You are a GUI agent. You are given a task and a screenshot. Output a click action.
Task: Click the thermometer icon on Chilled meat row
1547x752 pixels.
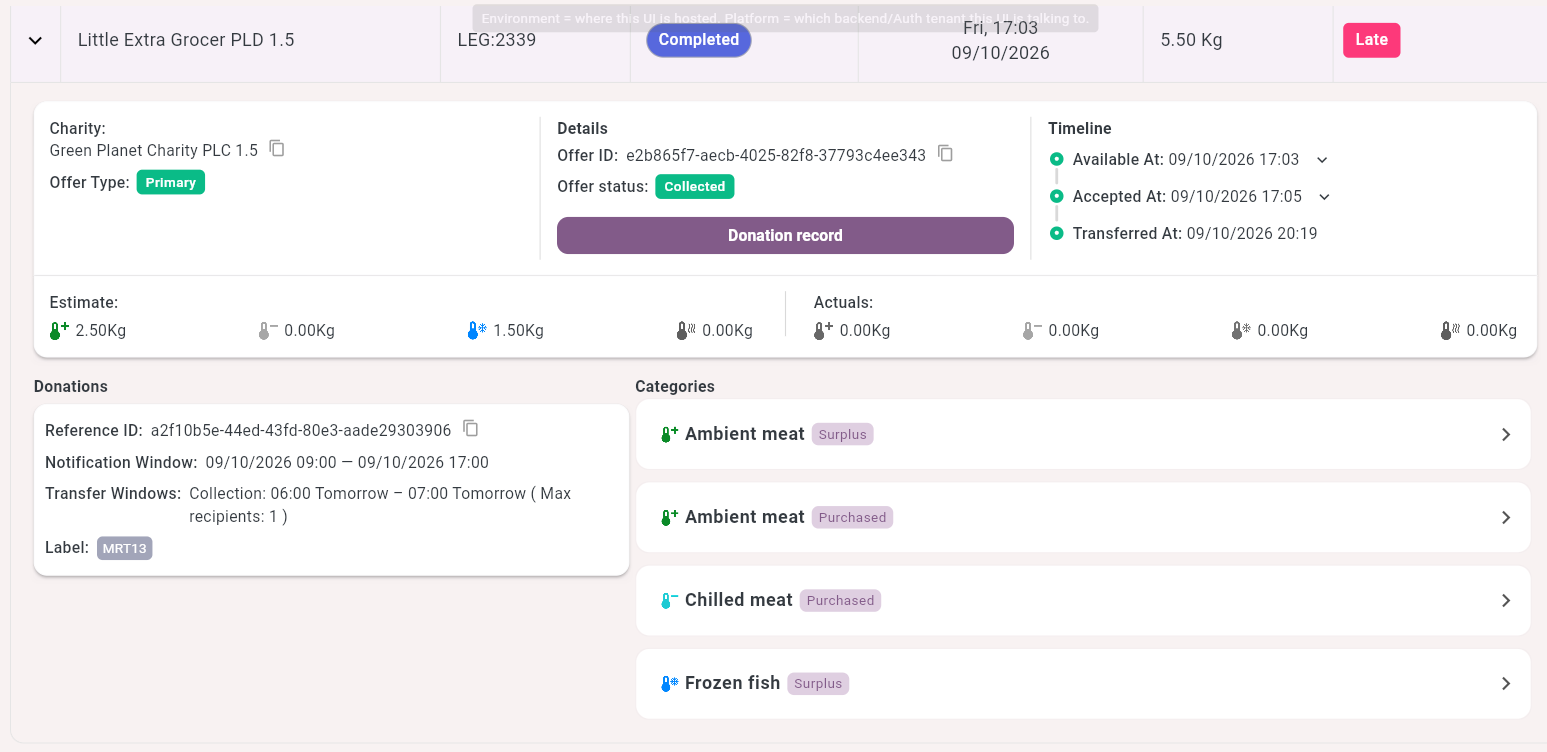[x=669, y=600]
